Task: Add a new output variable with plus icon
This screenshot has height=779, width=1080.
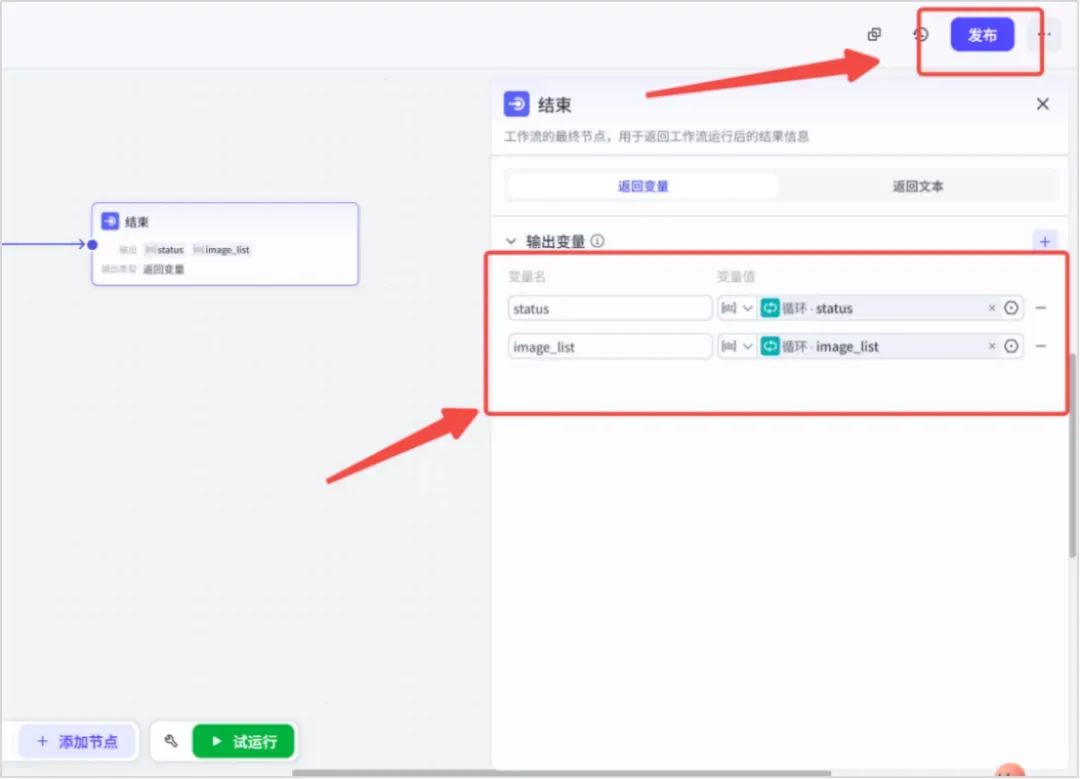Action: (x=1044, y=241)
